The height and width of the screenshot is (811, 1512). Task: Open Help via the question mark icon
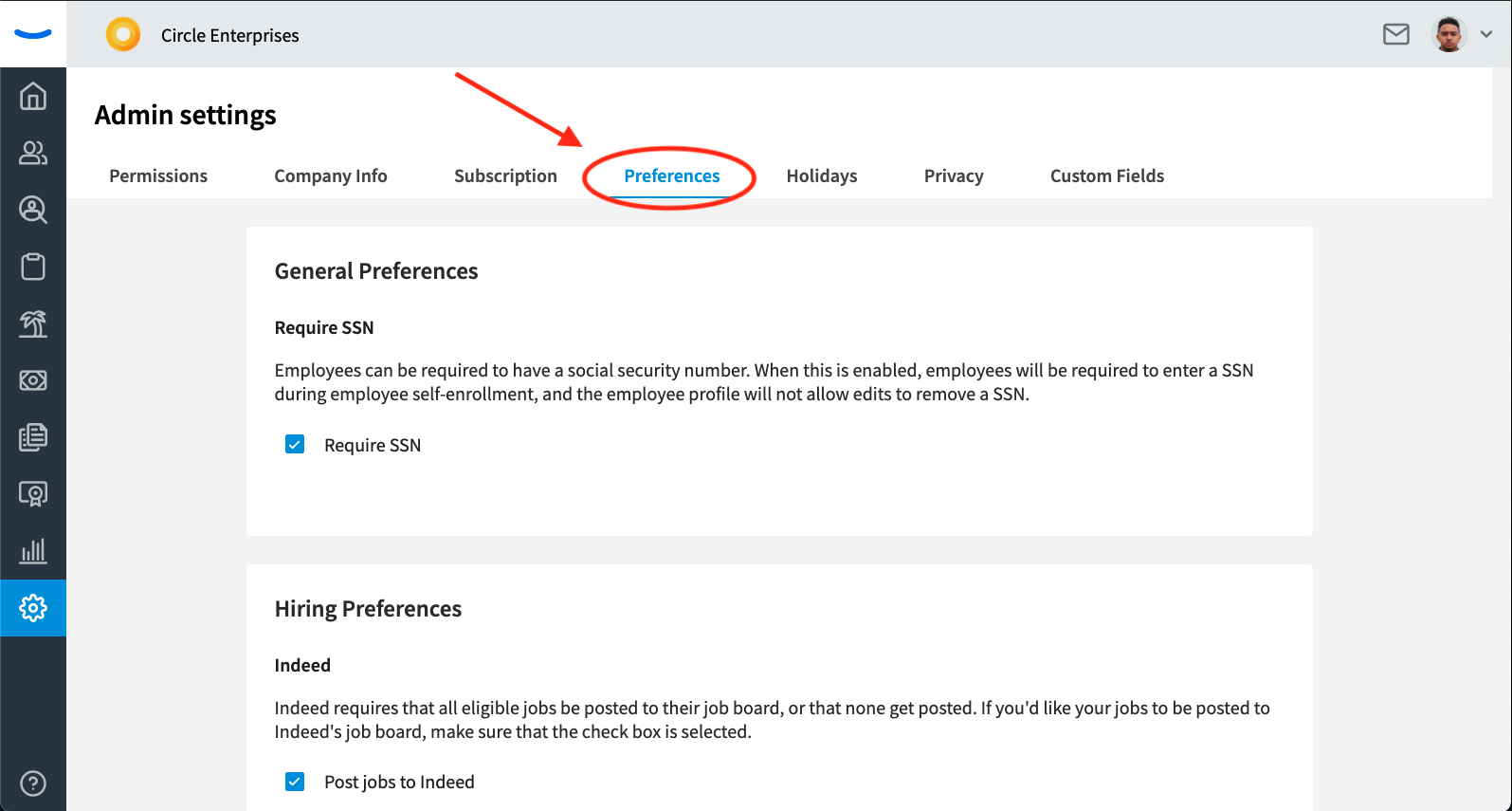33,783
